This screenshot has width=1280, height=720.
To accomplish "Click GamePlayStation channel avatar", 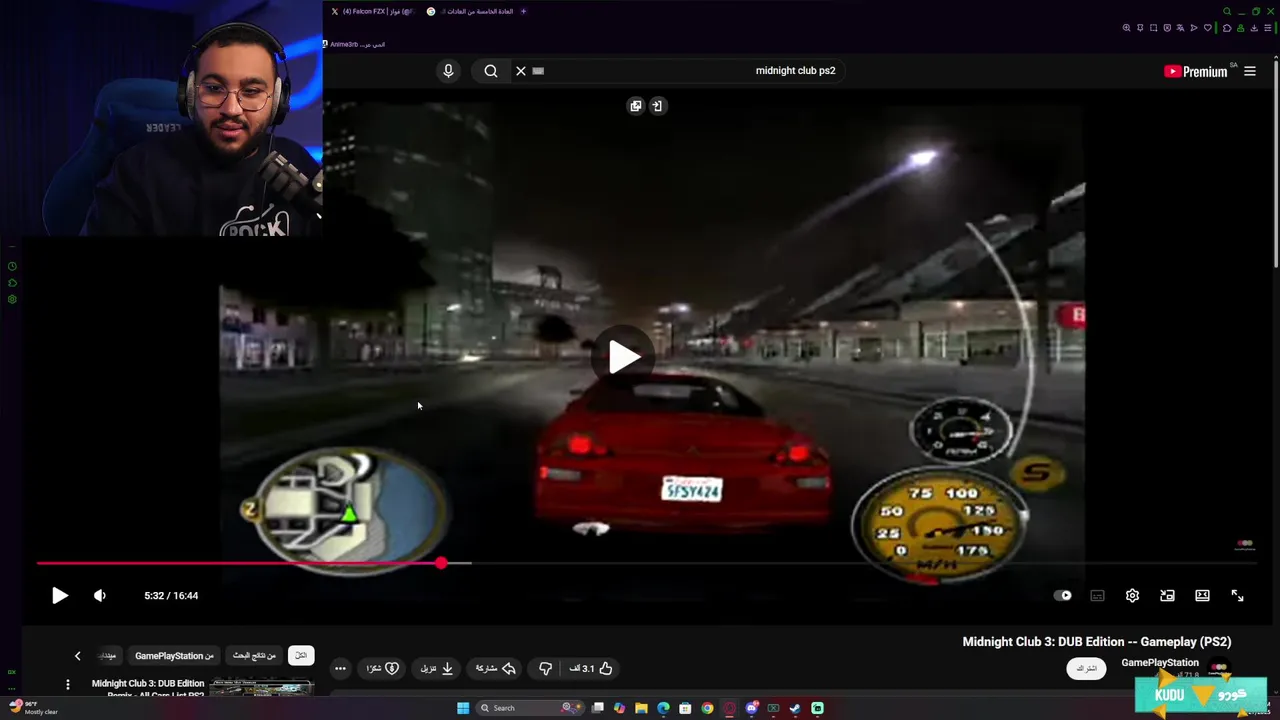I will [x=1218, y=667].
